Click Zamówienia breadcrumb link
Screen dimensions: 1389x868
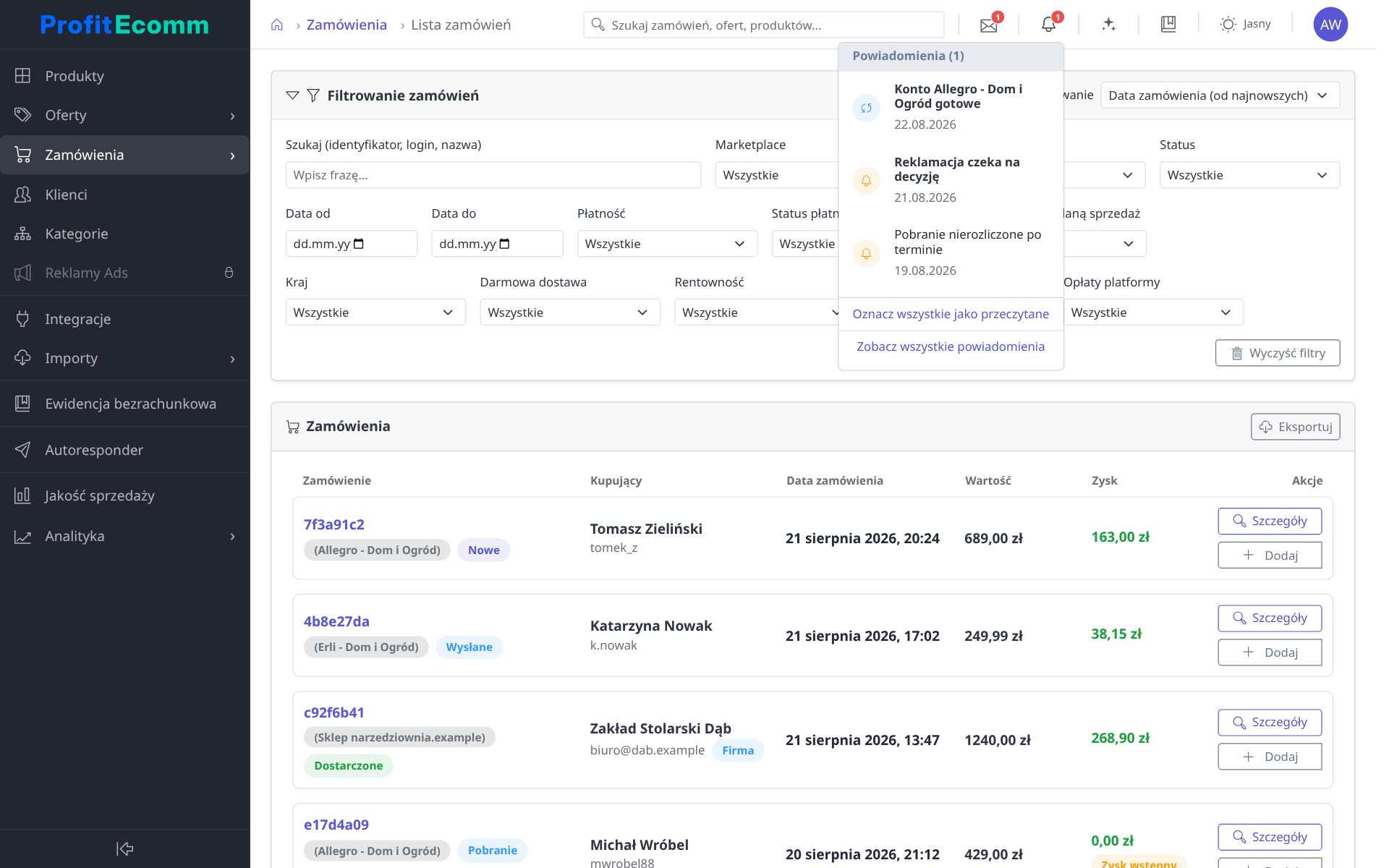(x=347, y=25)
